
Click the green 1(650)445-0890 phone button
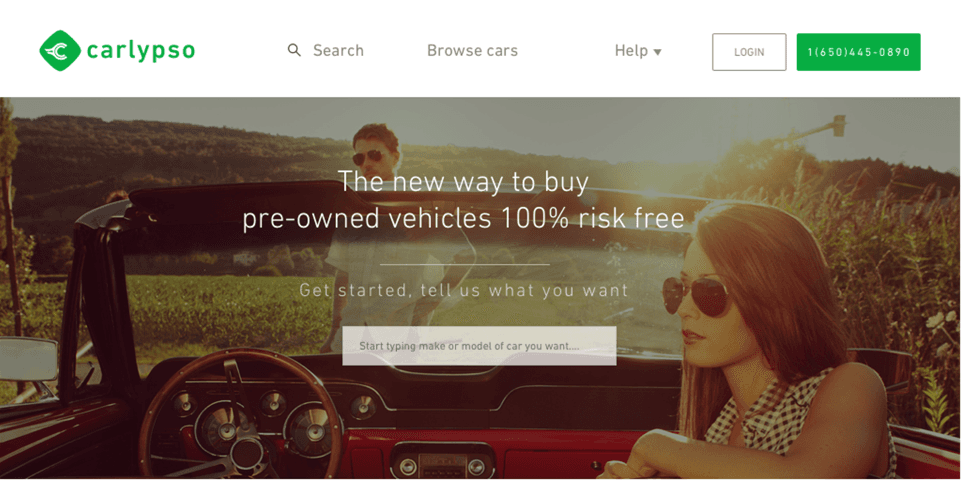click(859, 52)
